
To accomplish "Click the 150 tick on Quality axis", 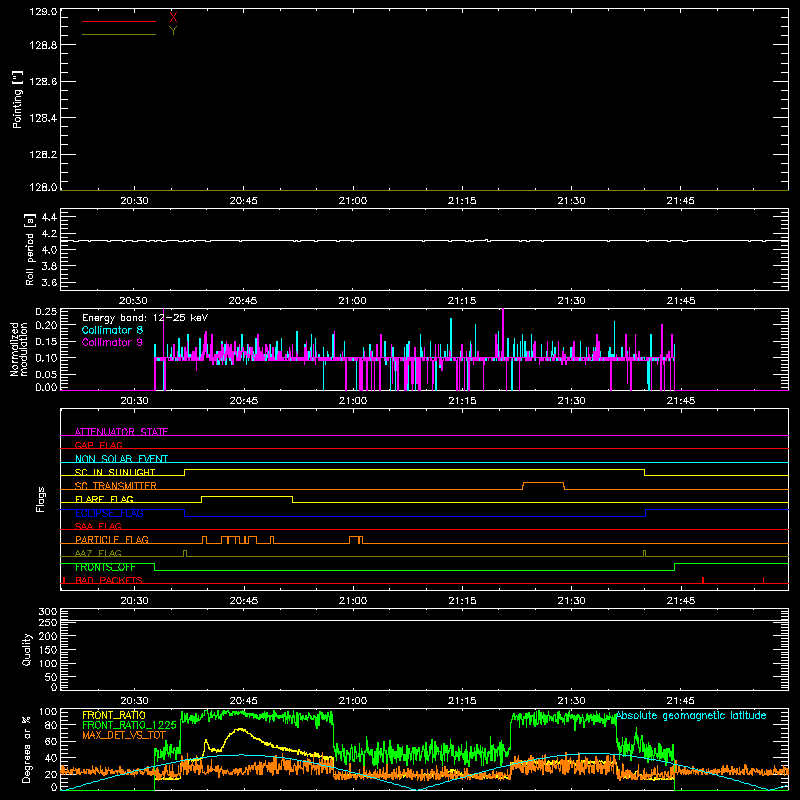I will point(48,650).
